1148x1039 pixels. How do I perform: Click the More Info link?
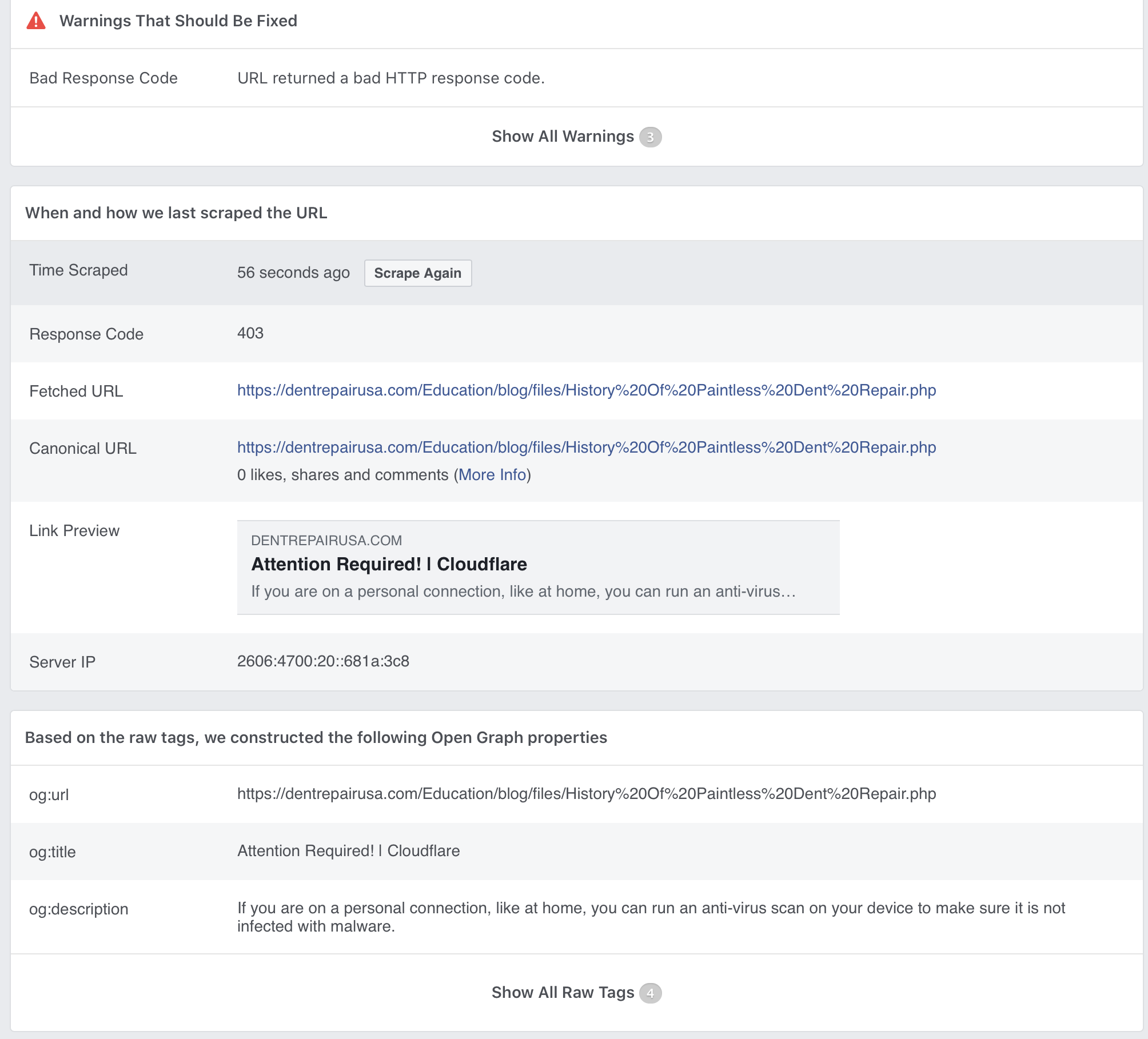coord(492,475)
